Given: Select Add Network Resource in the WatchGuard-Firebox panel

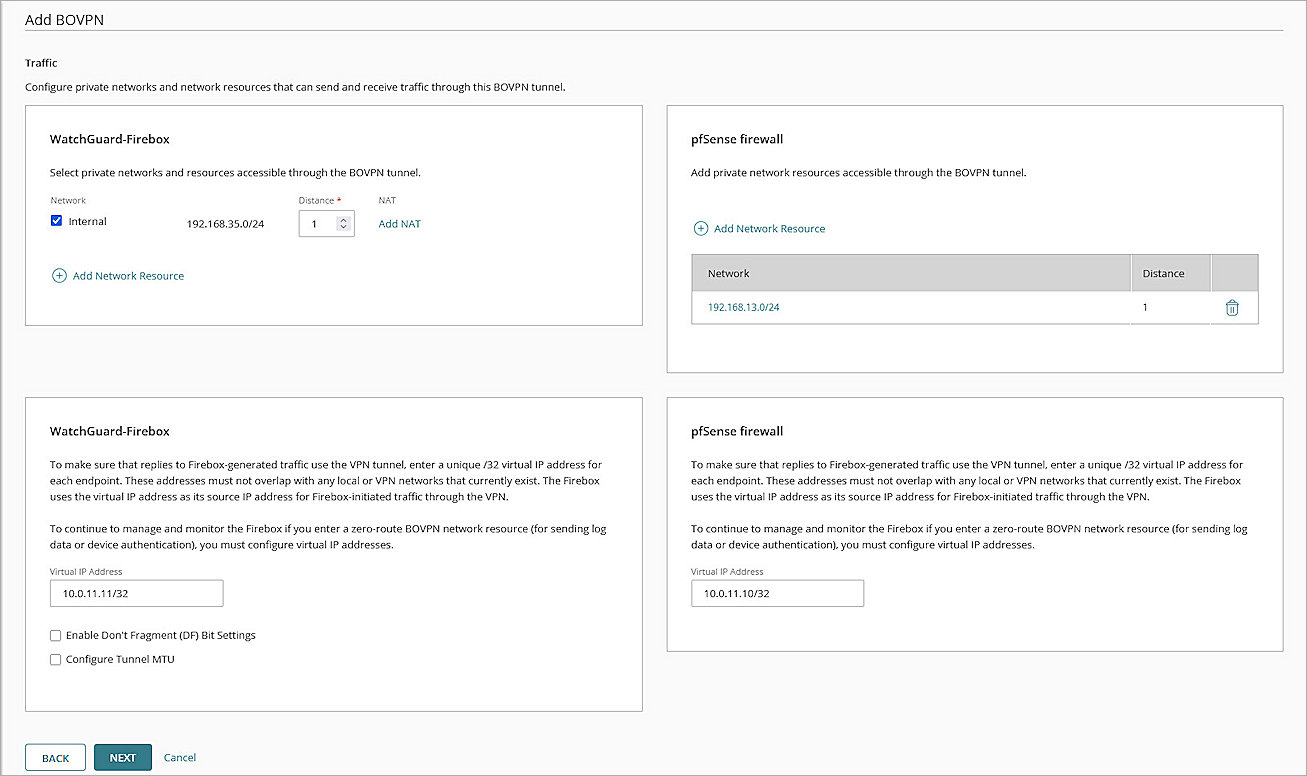Looking at the screenshot, I should click(128, 275).
